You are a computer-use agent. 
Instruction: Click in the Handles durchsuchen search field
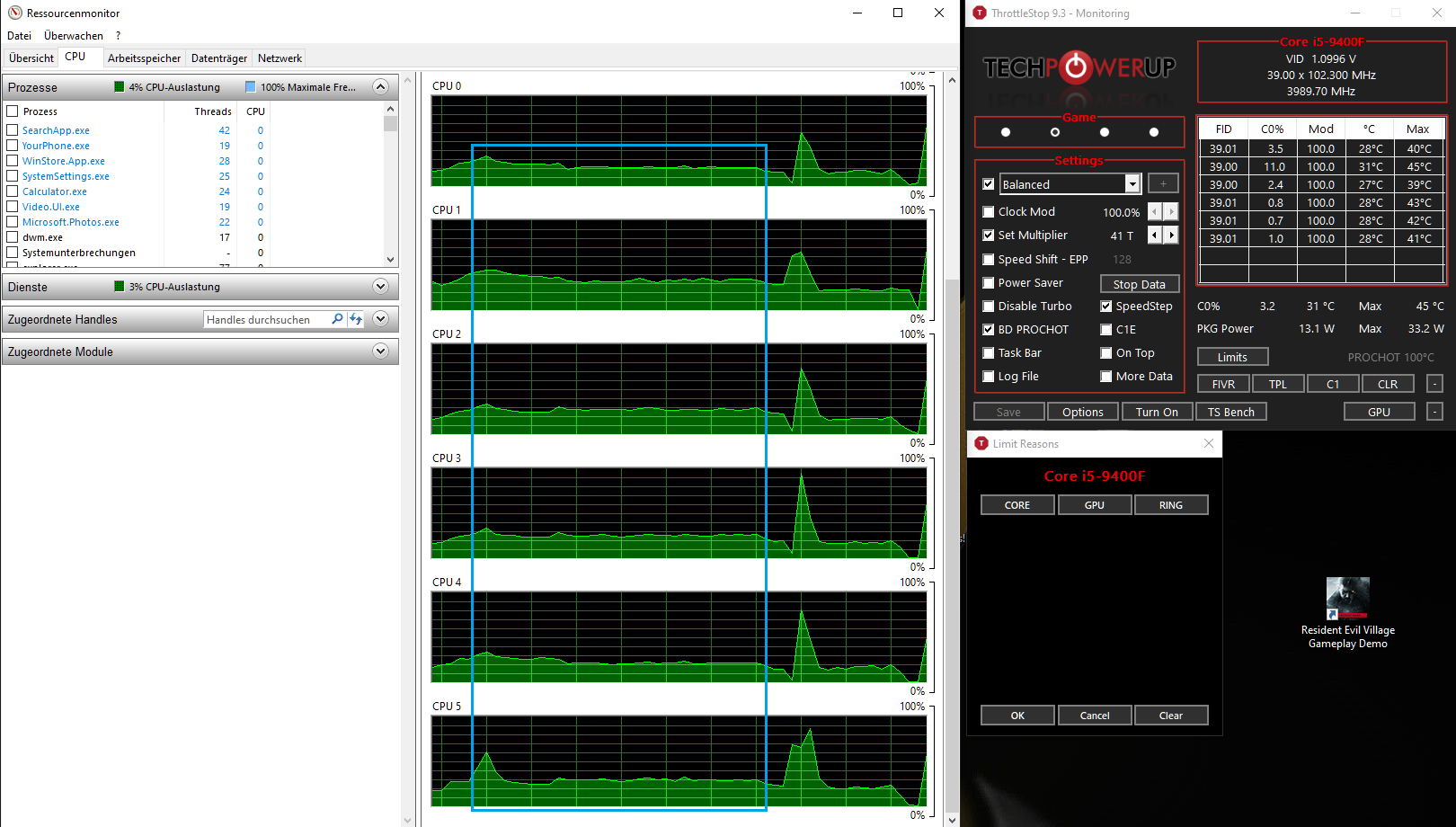pyautogui.click(x=266, y=319)
